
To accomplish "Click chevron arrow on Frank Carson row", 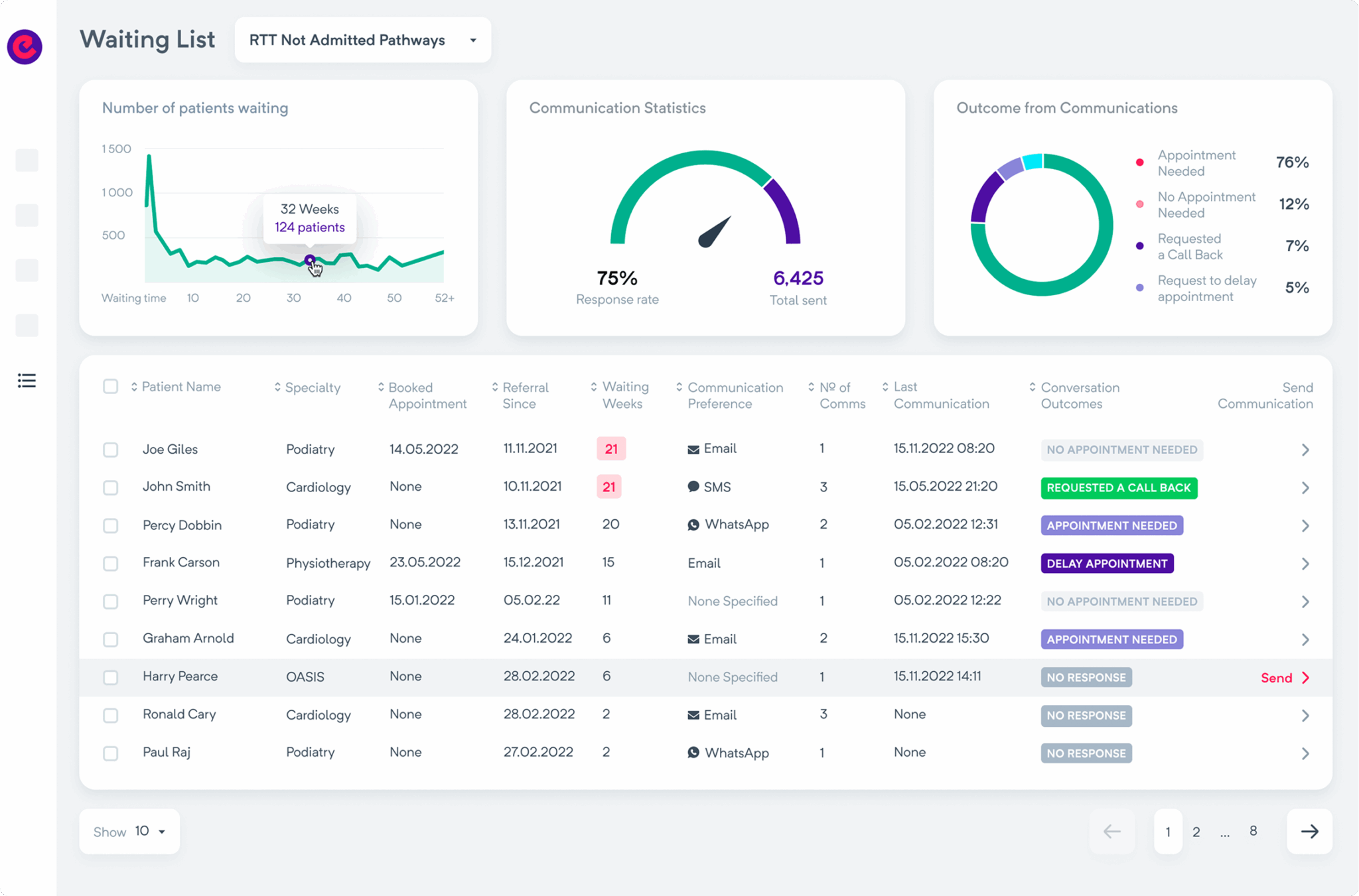I will [1305, 564].
